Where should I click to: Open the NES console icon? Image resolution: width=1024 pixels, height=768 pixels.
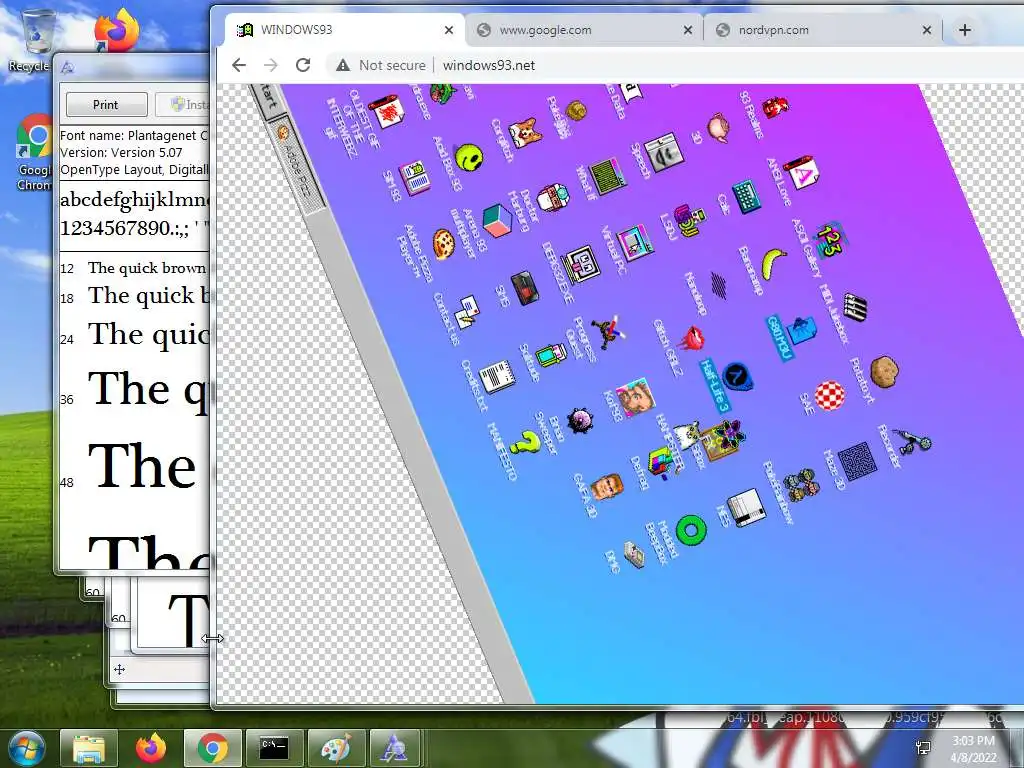(746, 507)
